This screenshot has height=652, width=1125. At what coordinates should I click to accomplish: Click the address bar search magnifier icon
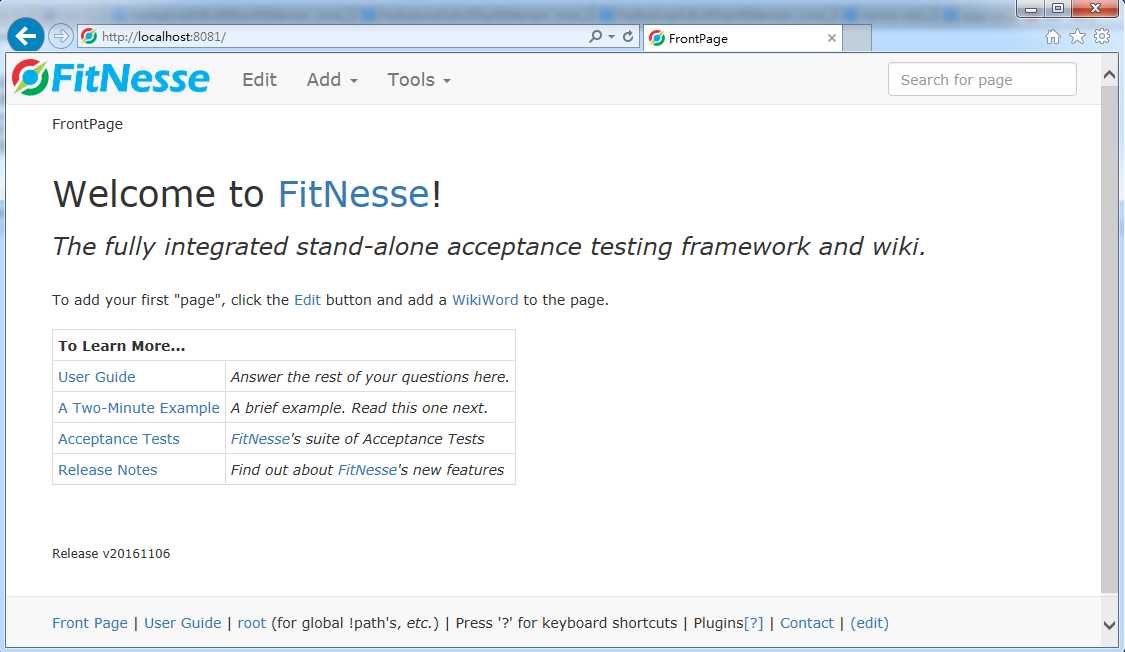tap(595, 36)
